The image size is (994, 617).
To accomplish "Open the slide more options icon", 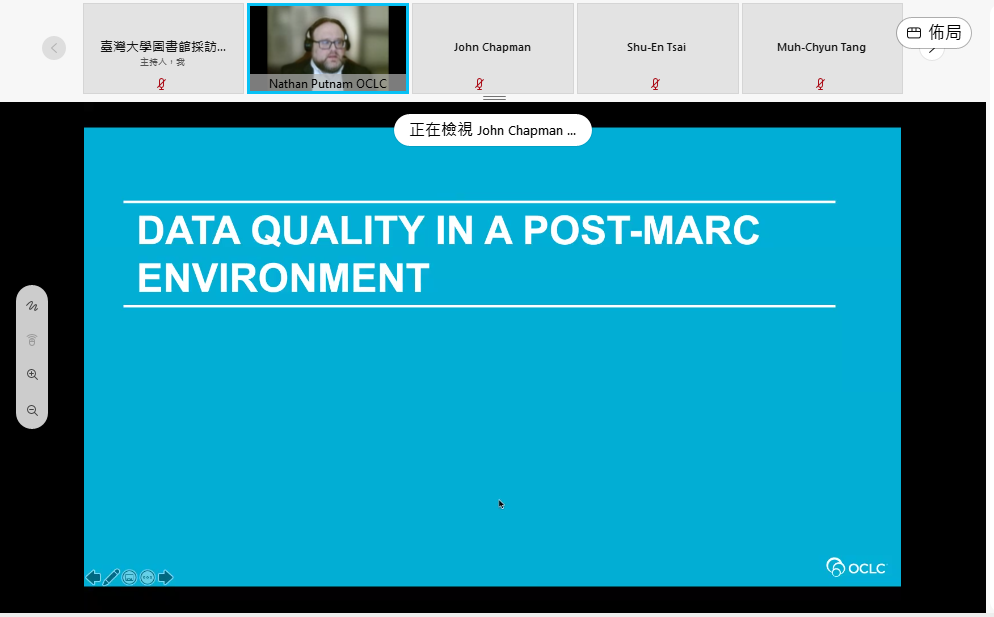I will (147, 577).
